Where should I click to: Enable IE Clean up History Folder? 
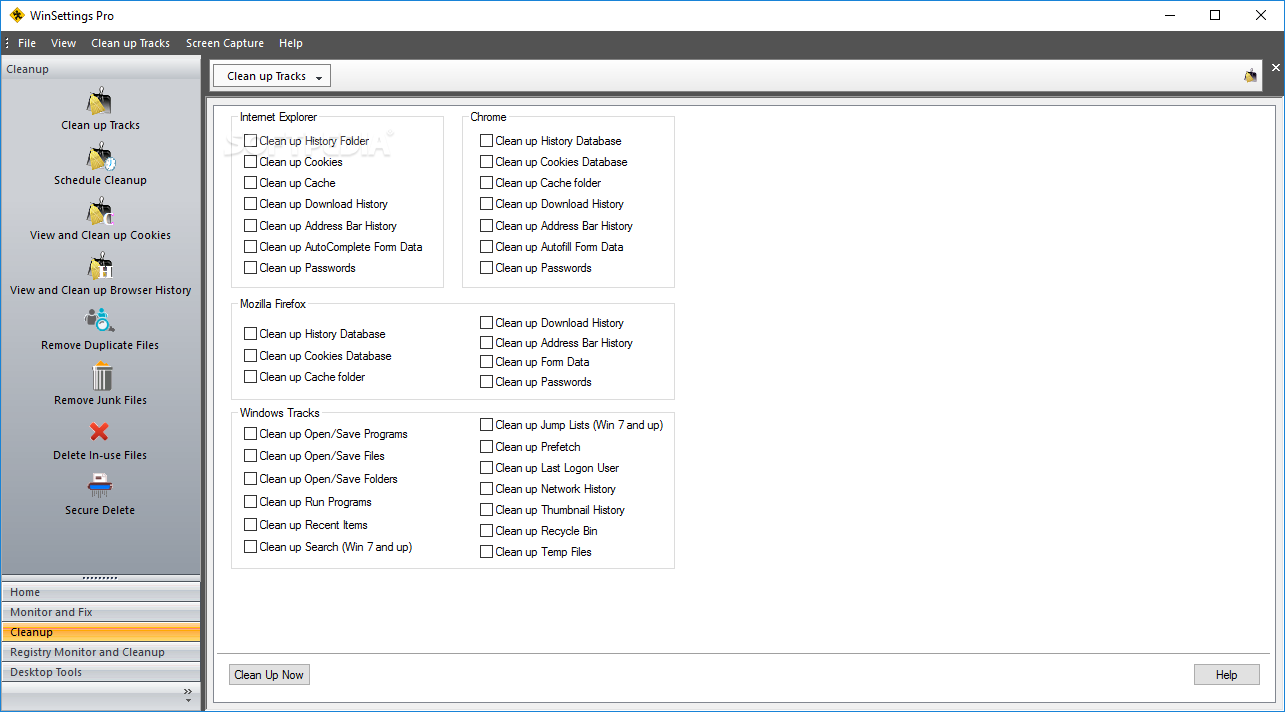pyautogui.click(x=250, y=141)
